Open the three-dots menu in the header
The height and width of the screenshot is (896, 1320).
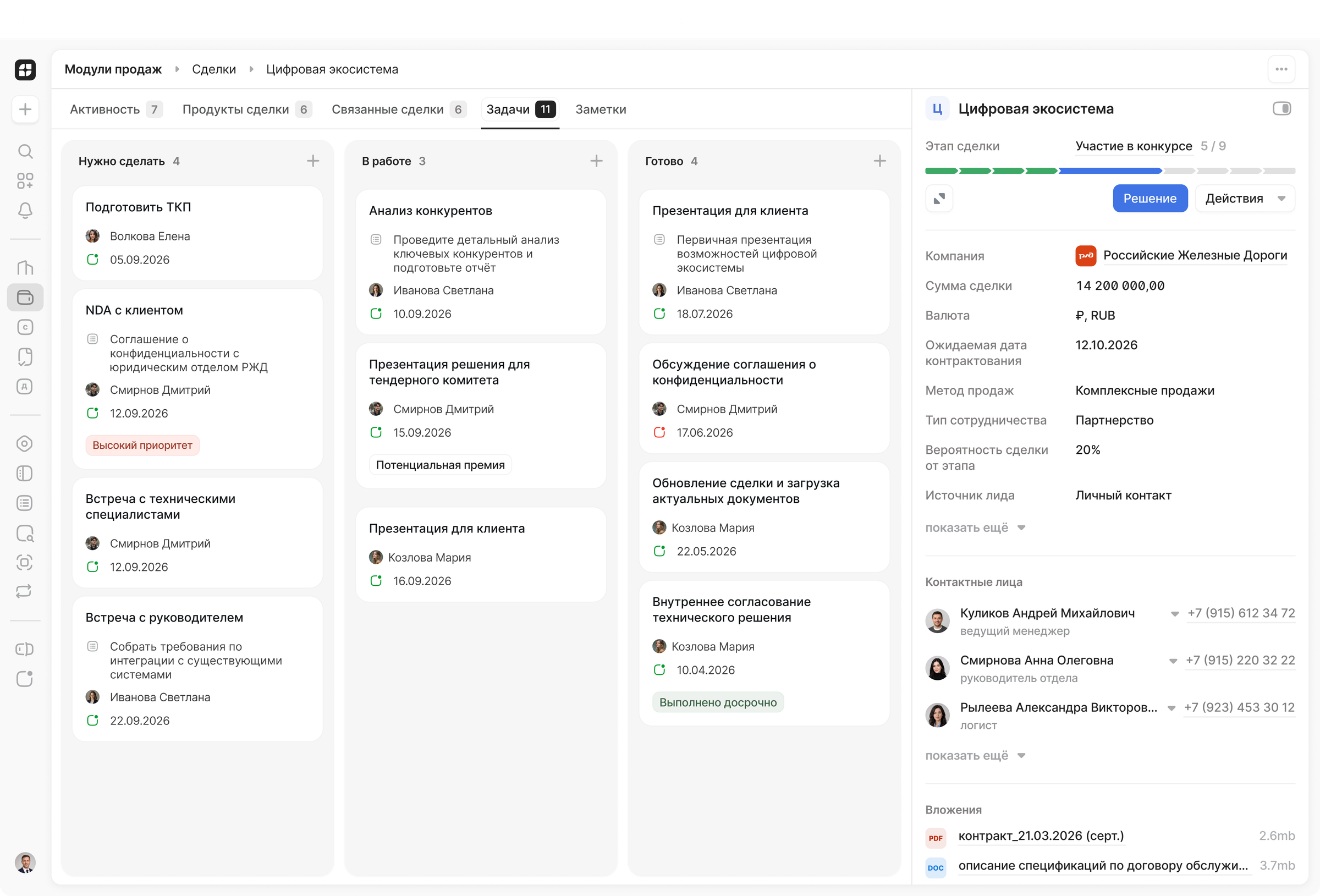[x=1281, y=69]
